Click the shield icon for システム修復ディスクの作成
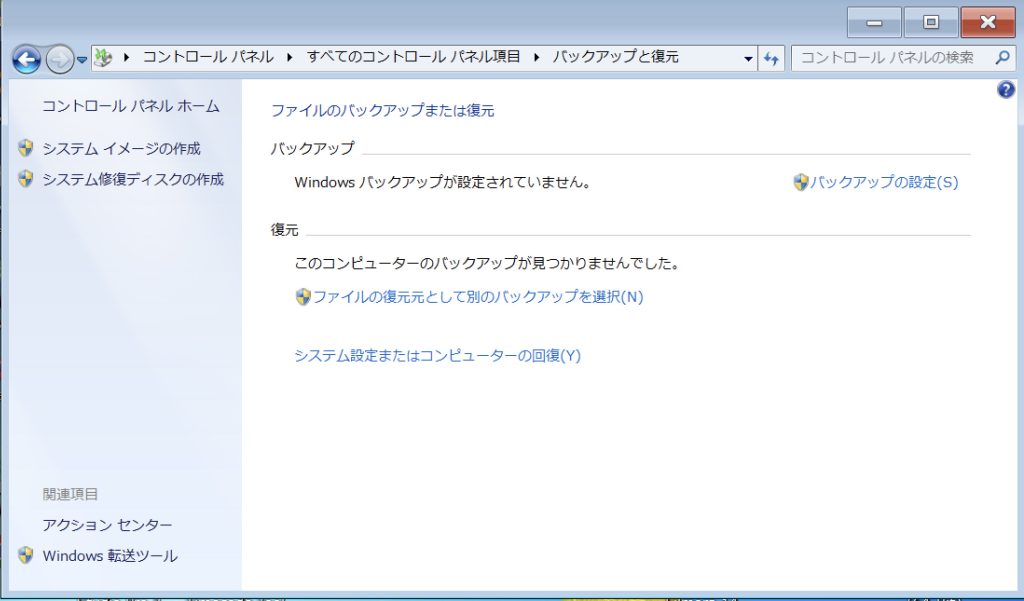This screenshot has height=601, width=1024. (x=26, y=180)
